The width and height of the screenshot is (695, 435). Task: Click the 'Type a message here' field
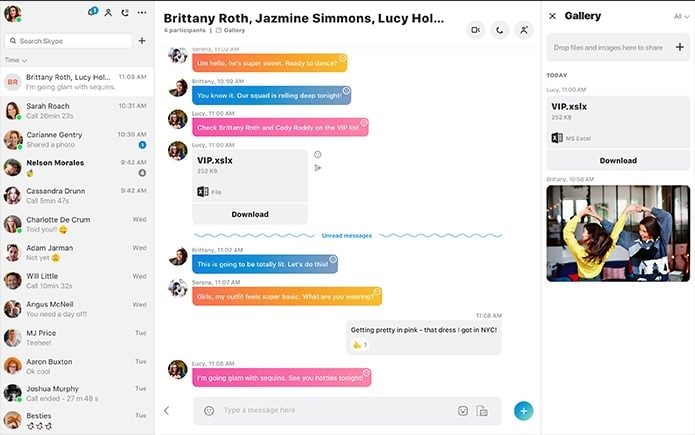pos(337,411)
